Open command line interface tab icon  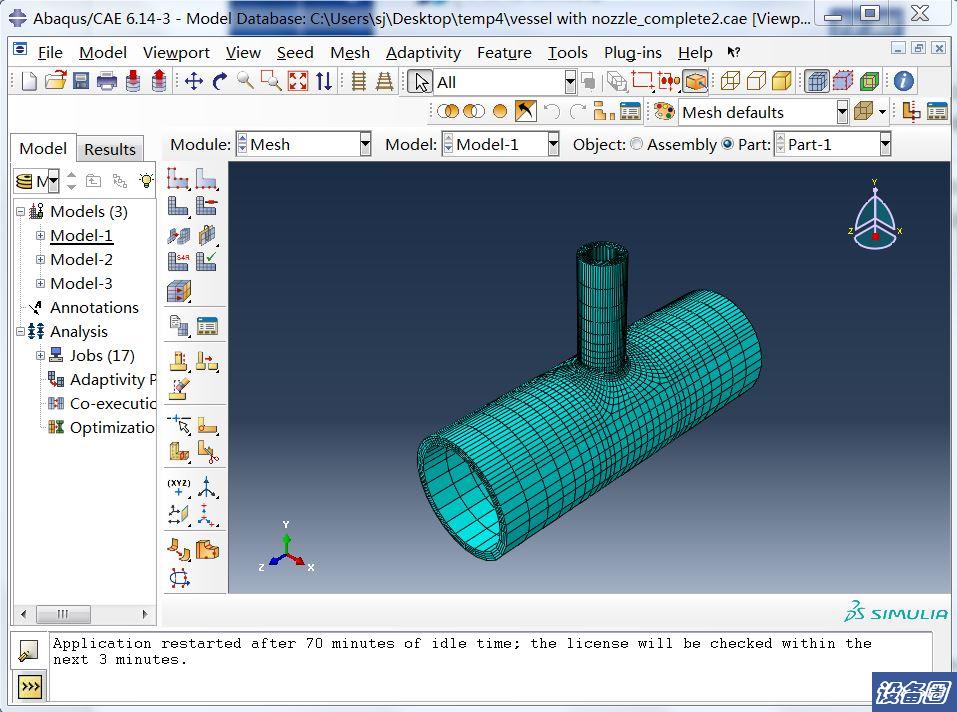click(30, 688)
